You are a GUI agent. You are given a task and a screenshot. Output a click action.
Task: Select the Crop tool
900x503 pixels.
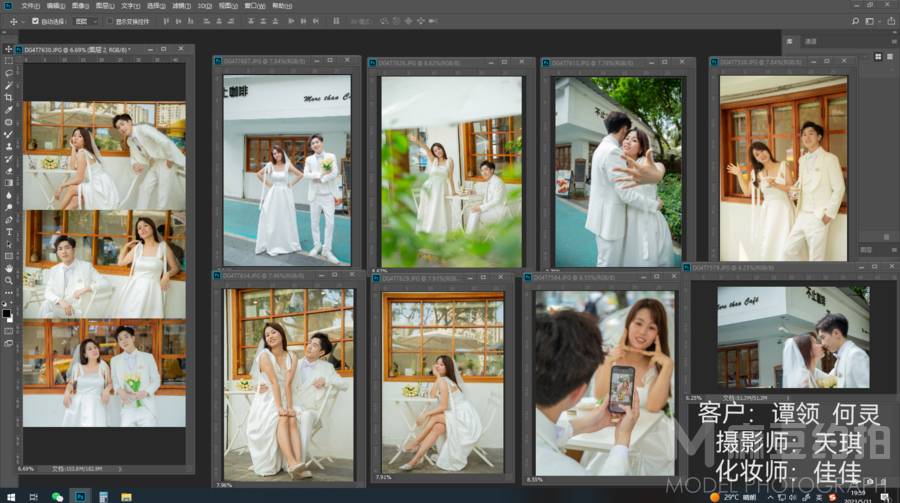(x=9, y=98)
